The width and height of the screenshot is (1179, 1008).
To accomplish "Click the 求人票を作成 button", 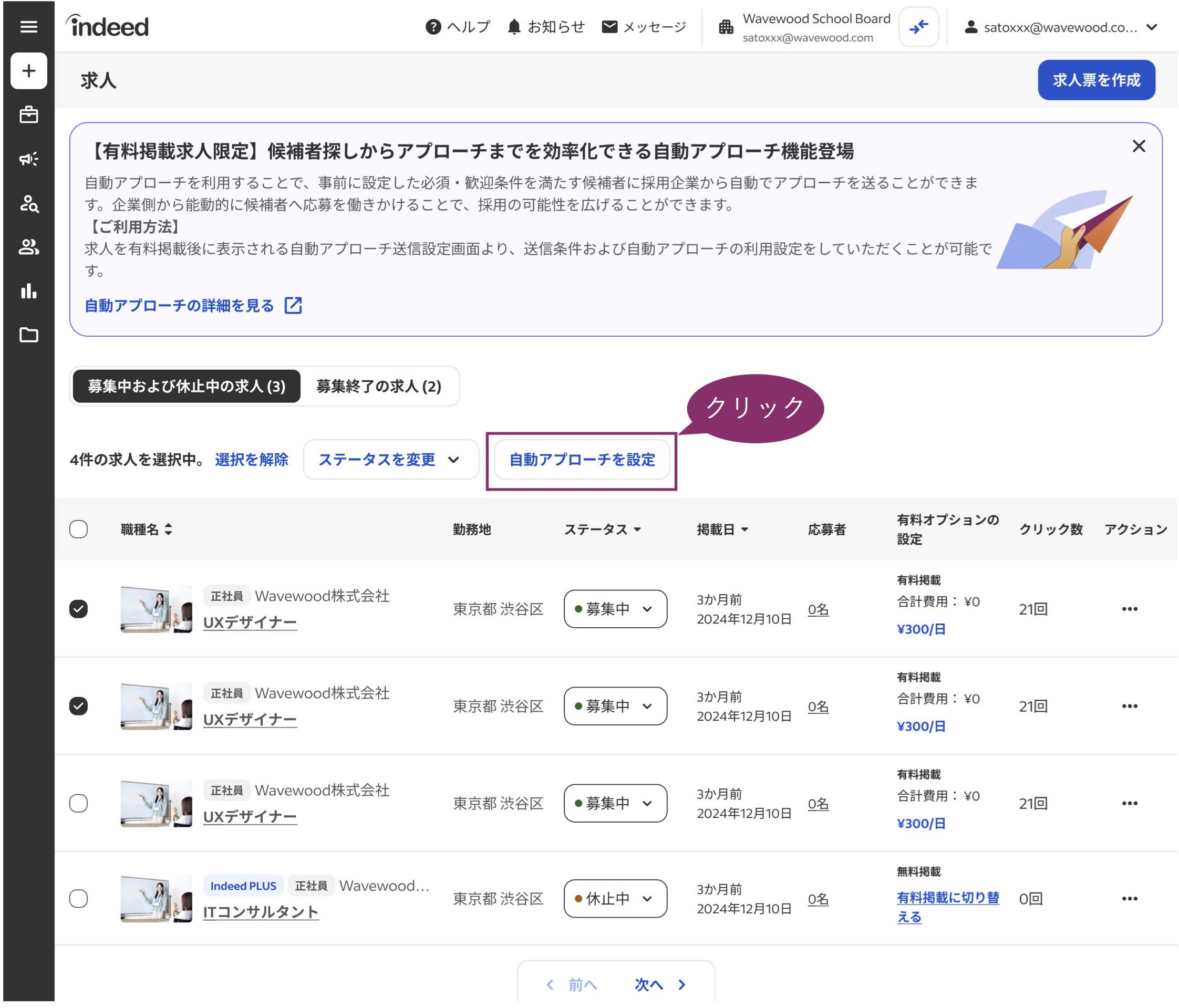I will 1096,80.
